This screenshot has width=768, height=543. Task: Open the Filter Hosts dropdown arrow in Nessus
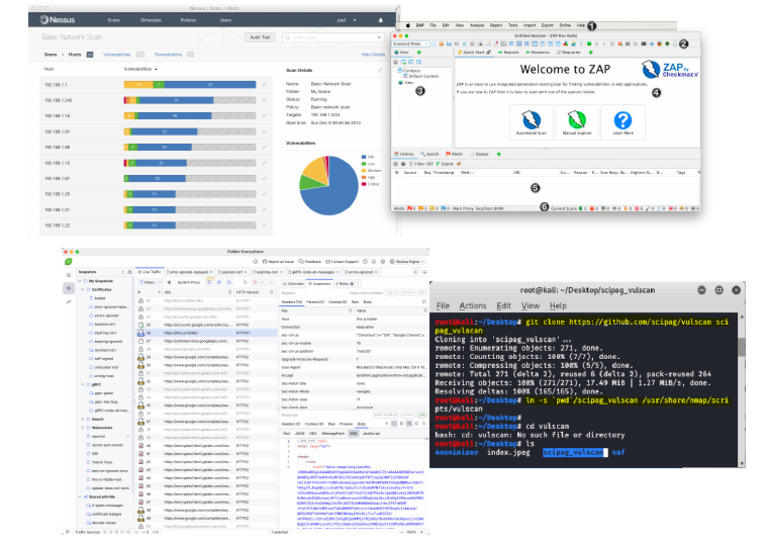tap(379, 37)
